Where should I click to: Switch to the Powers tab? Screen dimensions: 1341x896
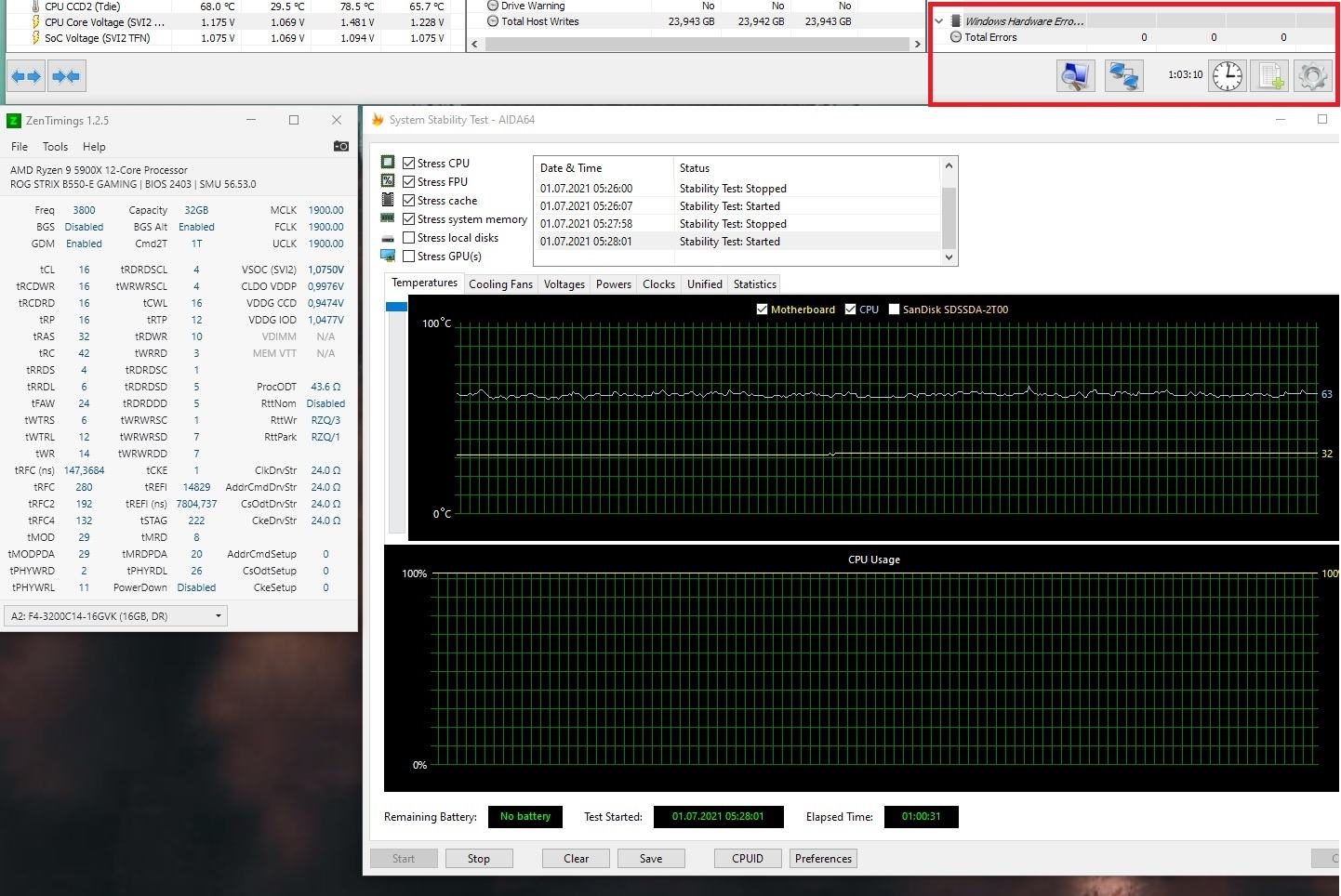tap(613, 284)
